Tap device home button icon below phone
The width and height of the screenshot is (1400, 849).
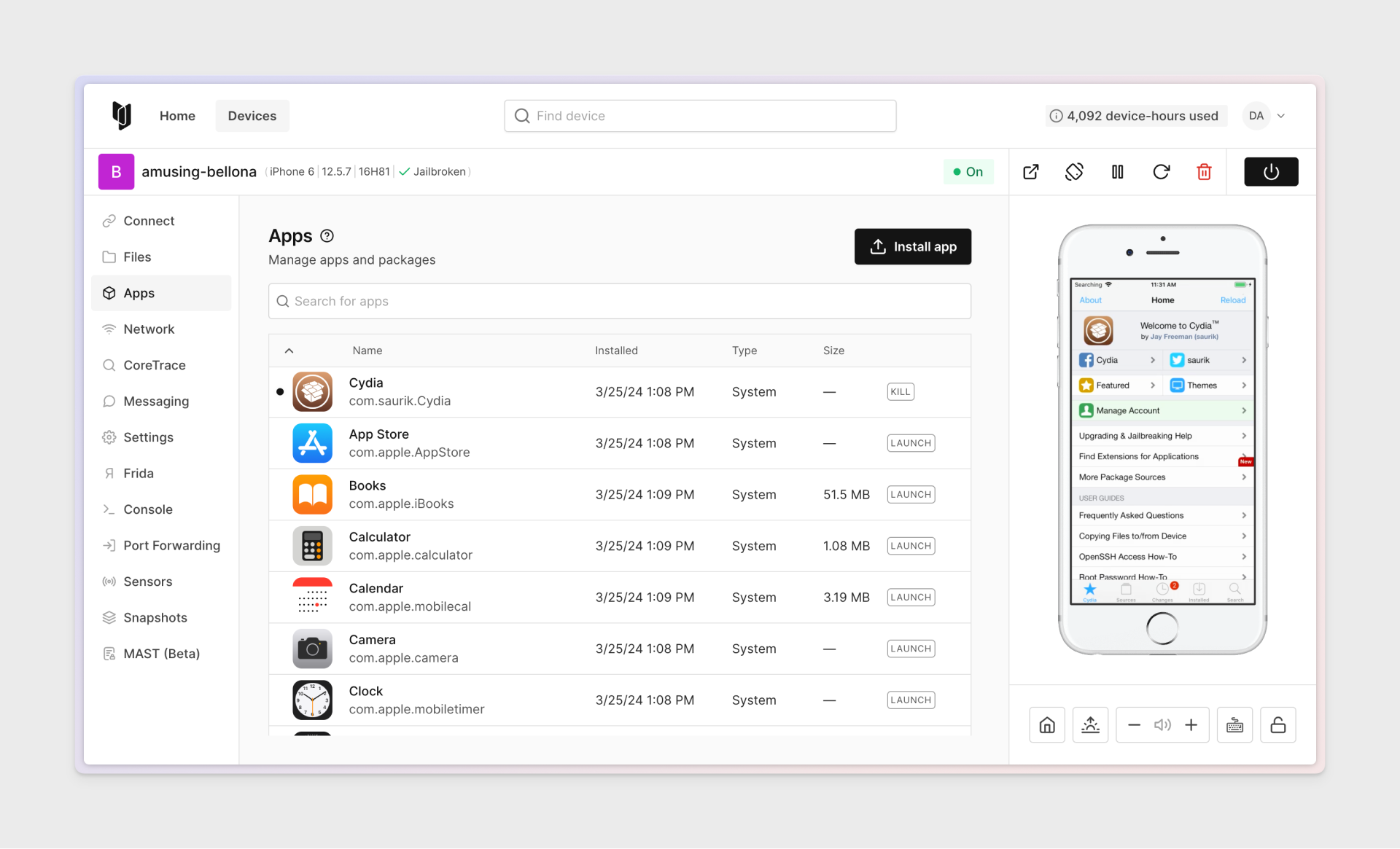coord(1047,725)
